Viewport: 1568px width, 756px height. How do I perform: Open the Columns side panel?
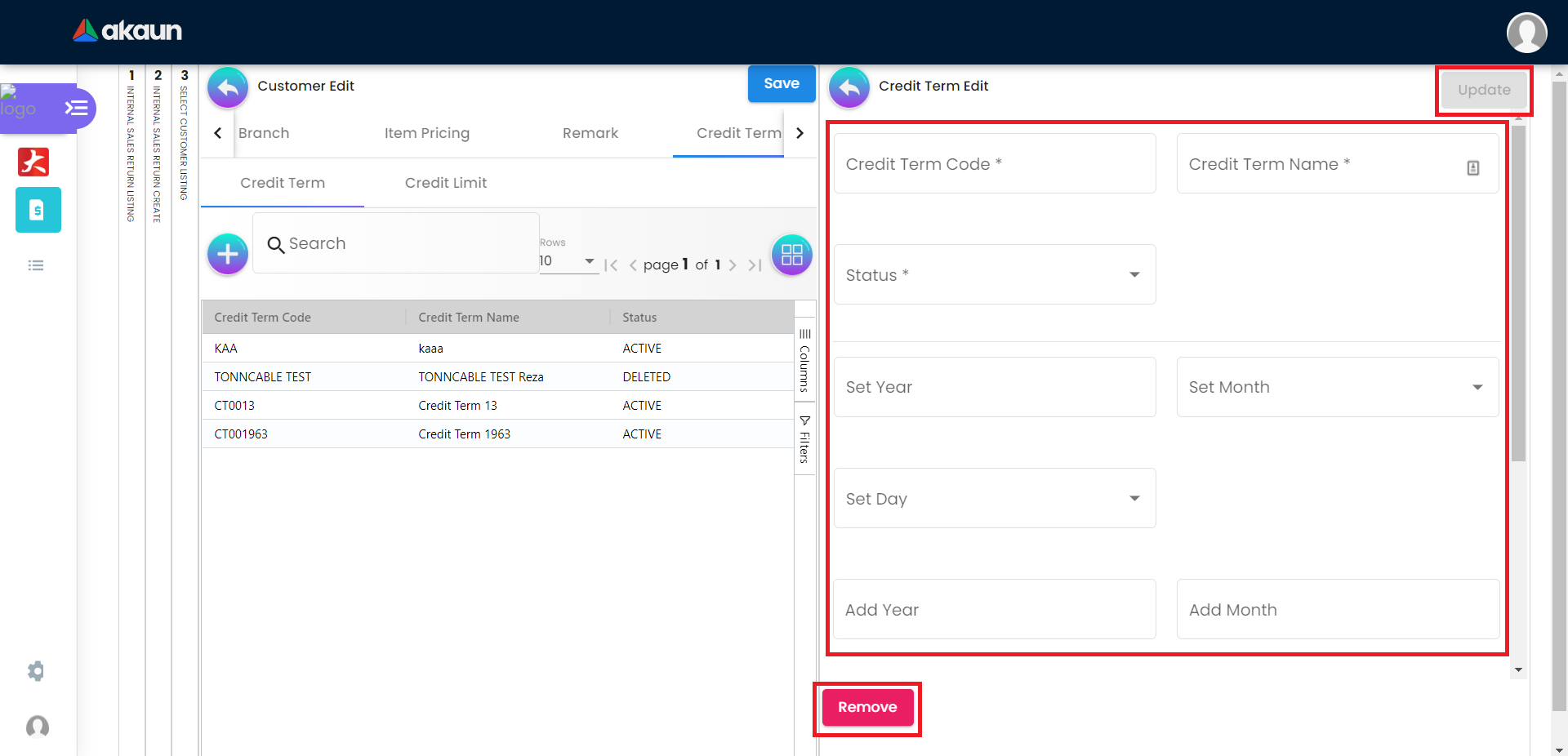pos(804,361)
